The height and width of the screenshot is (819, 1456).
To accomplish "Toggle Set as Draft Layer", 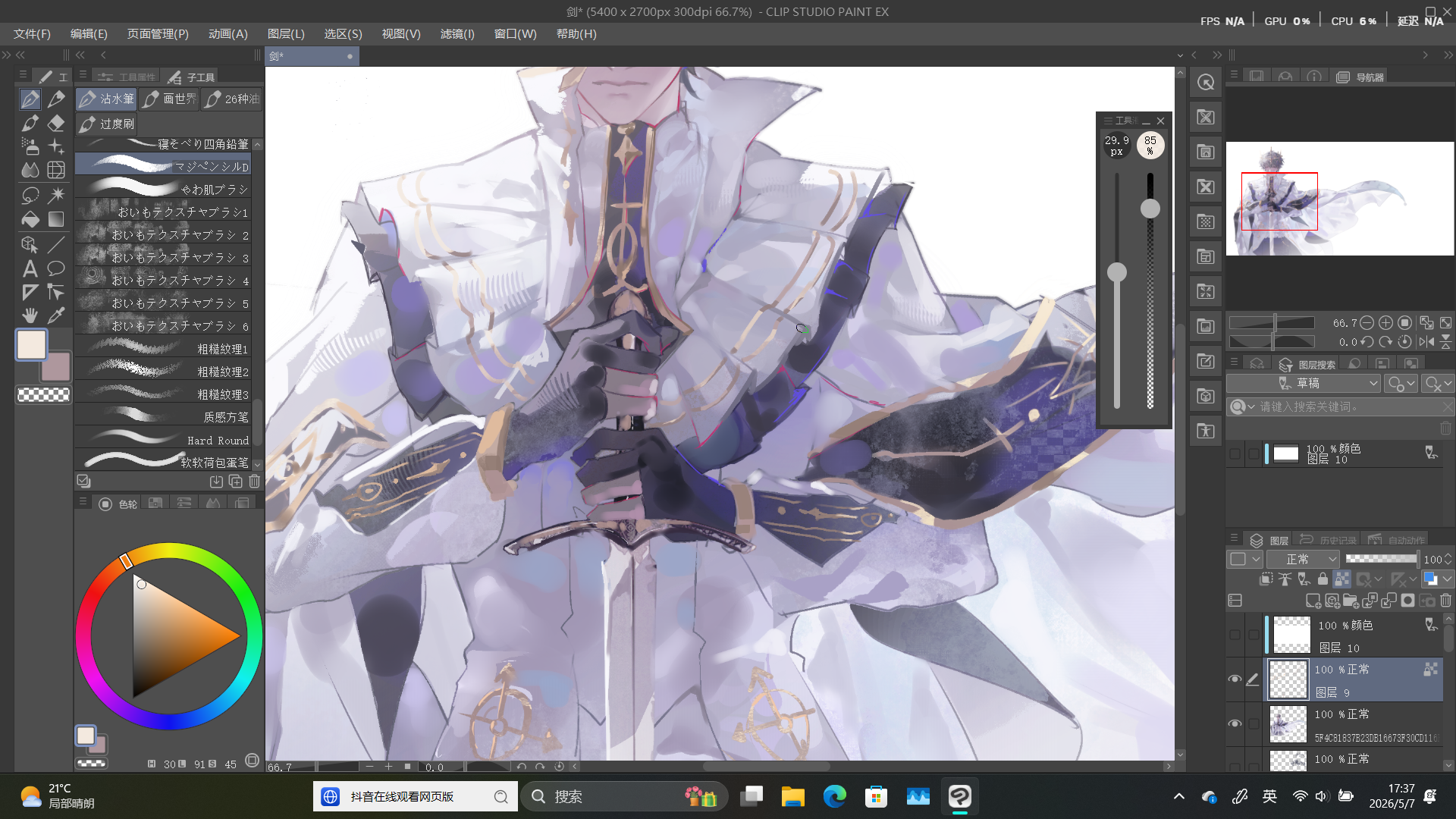I will coord(1304,579).
